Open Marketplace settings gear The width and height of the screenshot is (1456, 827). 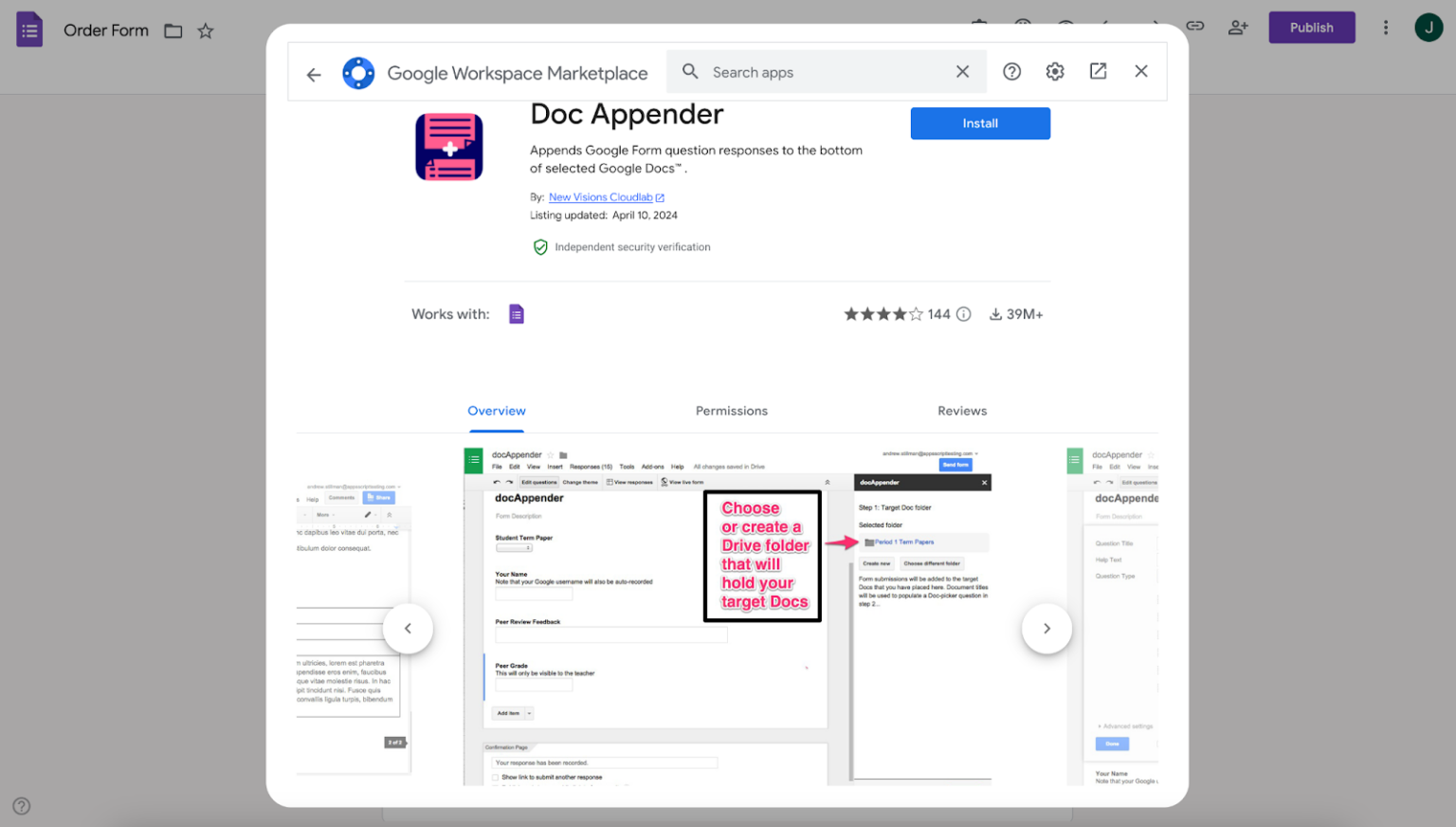pyautogui.click(x=1054, y=71)
